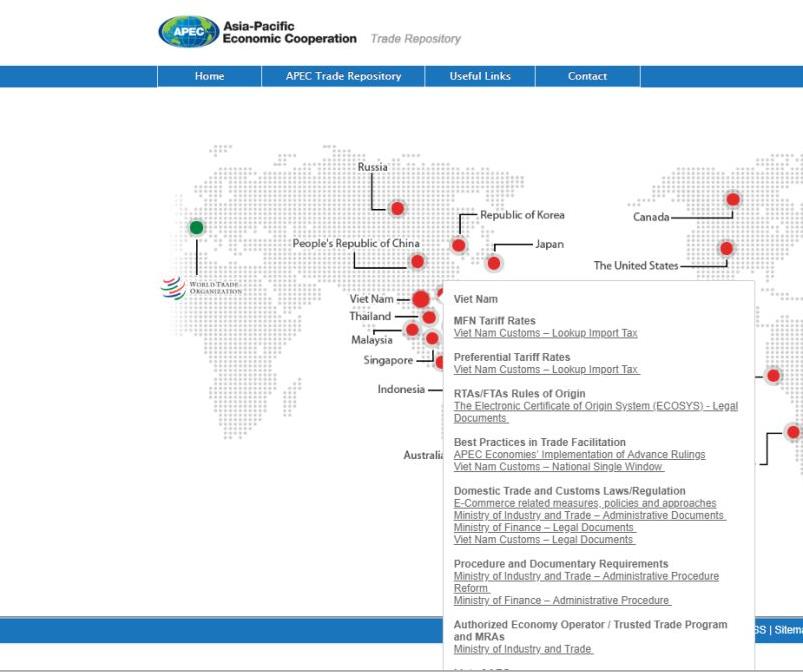Open the APEC Trade Repository menu item
Screen dimensions: 803x672
click(x=343, y=76)
